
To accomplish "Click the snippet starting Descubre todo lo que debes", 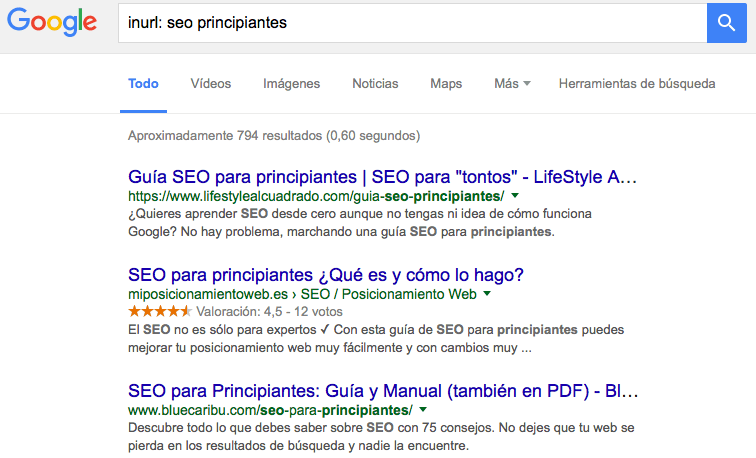I will [381, 436].
